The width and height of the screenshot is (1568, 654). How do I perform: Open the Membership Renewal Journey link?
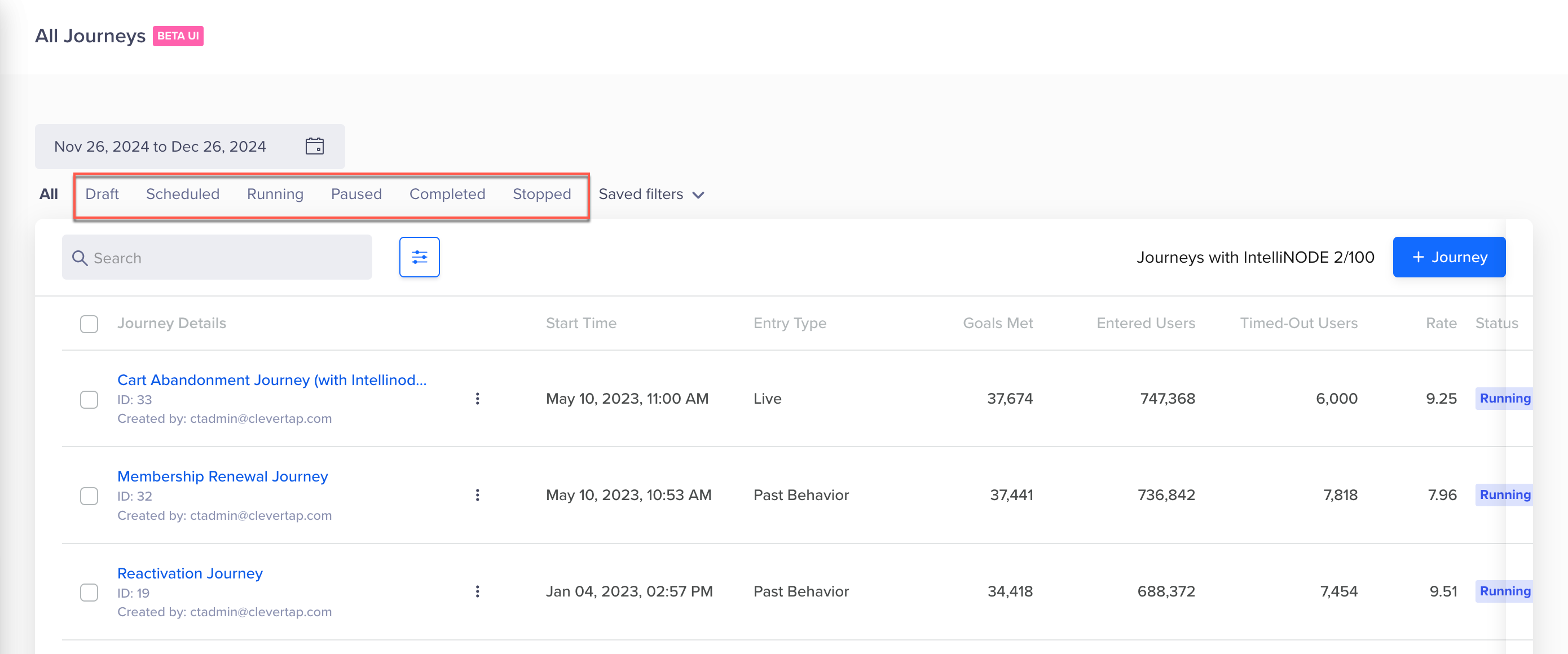222,476
